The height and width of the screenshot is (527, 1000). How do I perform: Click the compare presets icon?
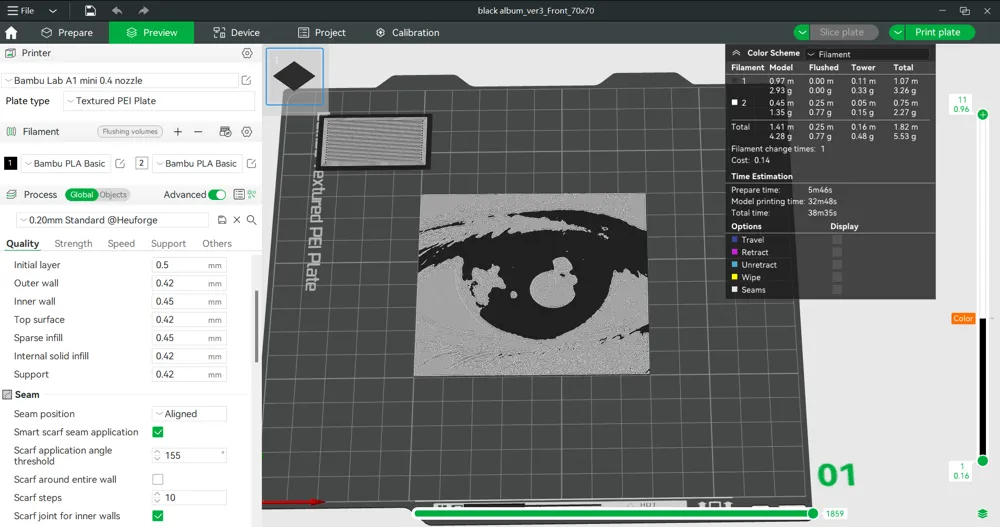[252, 194]
